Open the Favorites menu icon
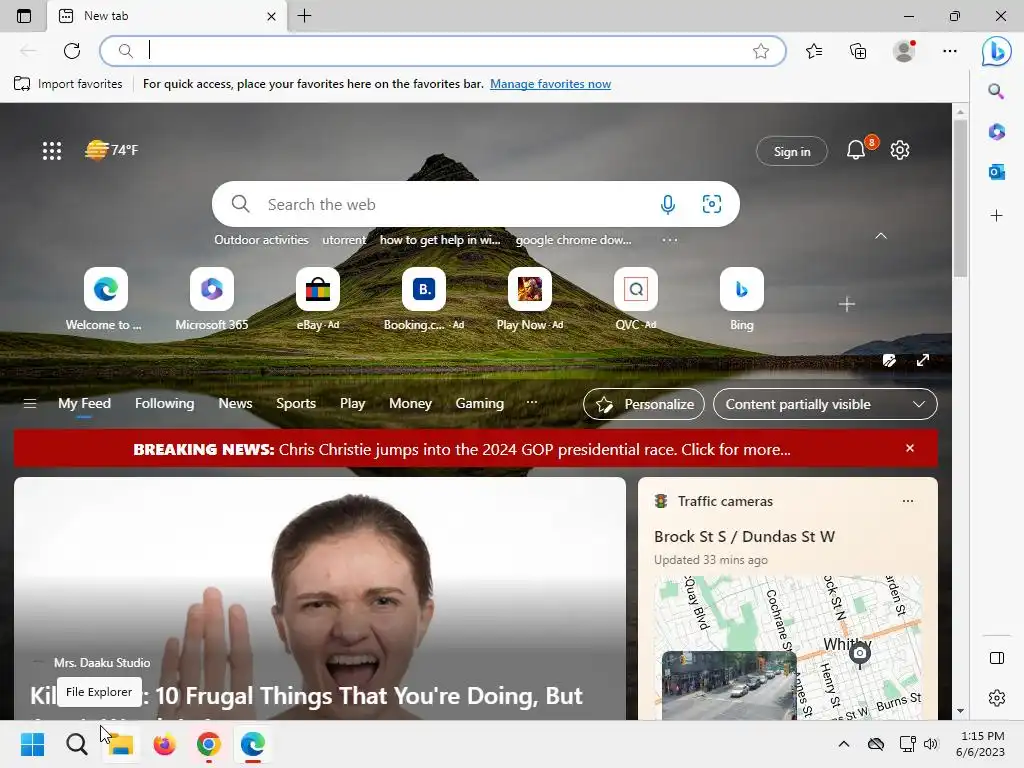1024x768 pixels. click(814, 51)
